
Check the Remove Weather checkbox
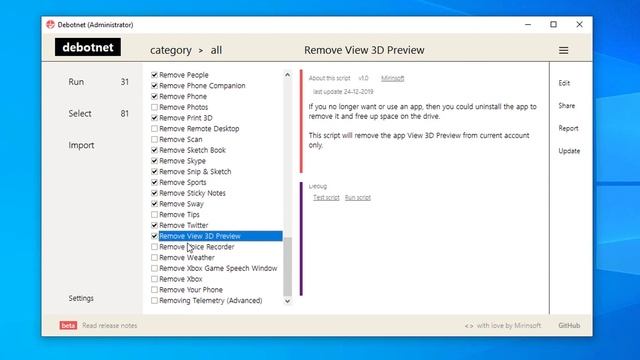154,258
